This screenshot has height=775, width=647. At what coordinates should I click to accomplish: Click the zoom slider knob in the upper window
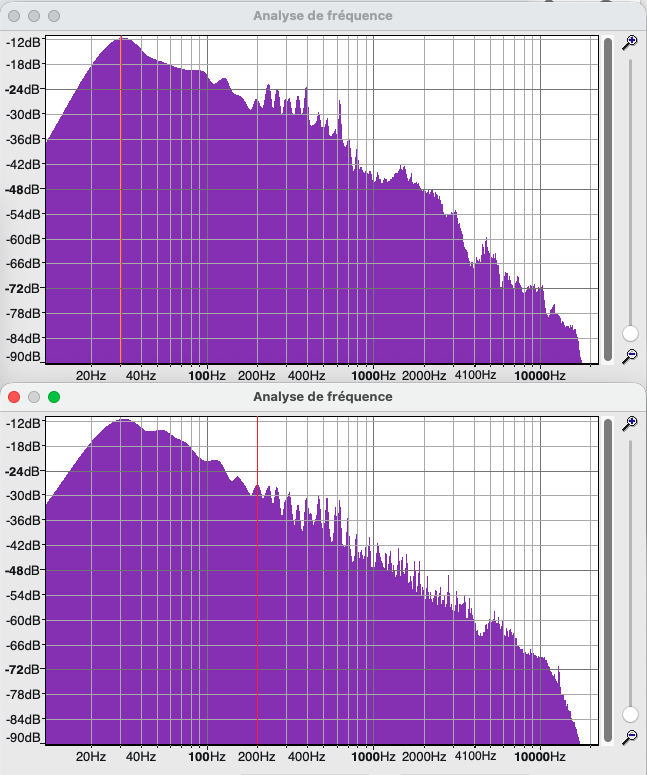coord(630,333)
